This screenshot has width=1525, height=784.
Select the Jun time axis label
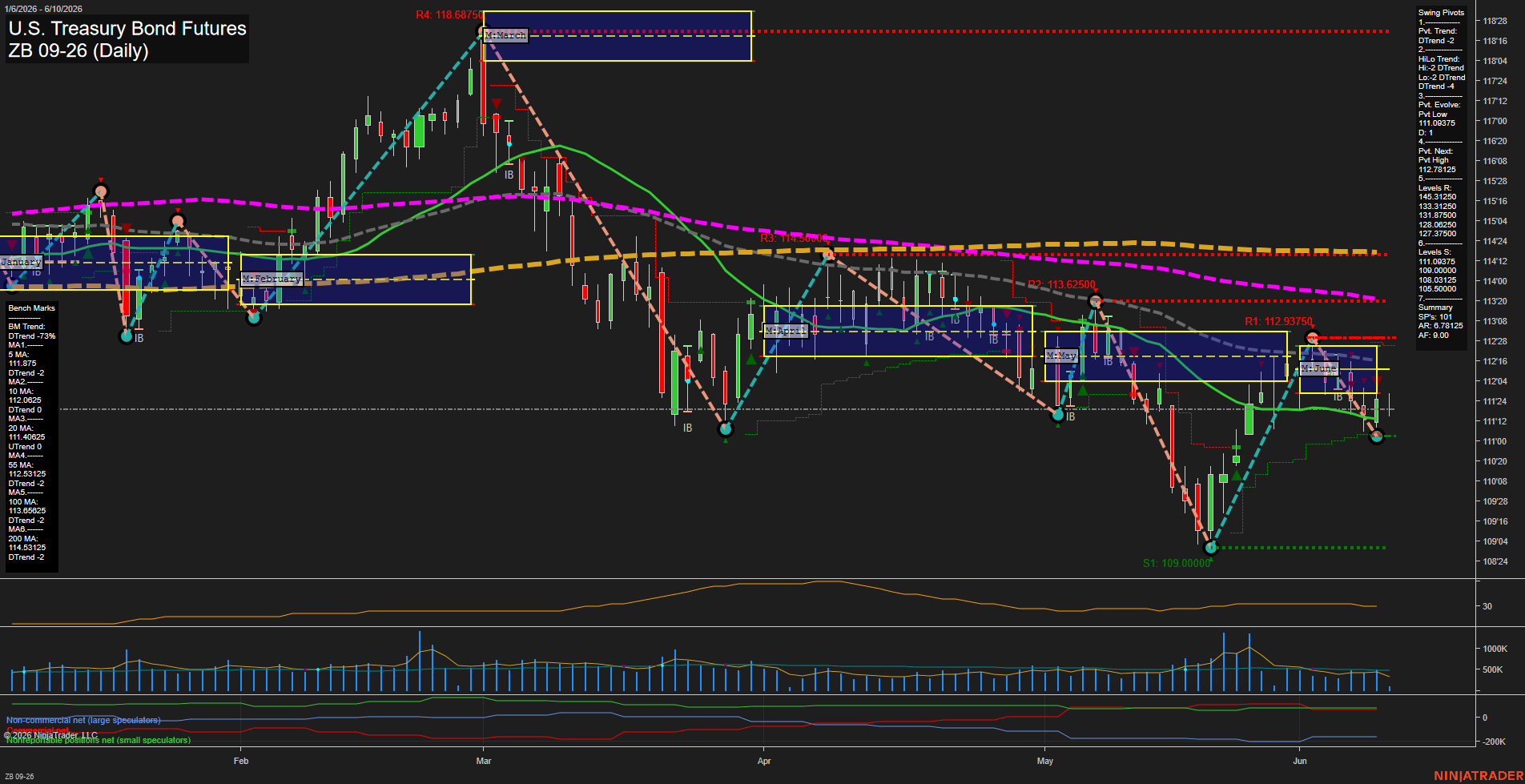1300,762
